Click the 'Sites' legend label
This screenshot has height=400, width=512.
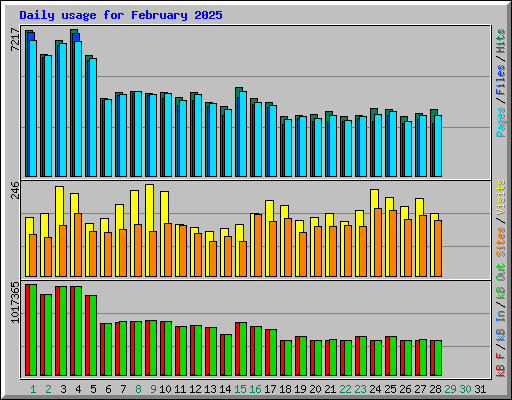[x=501, y=242]
